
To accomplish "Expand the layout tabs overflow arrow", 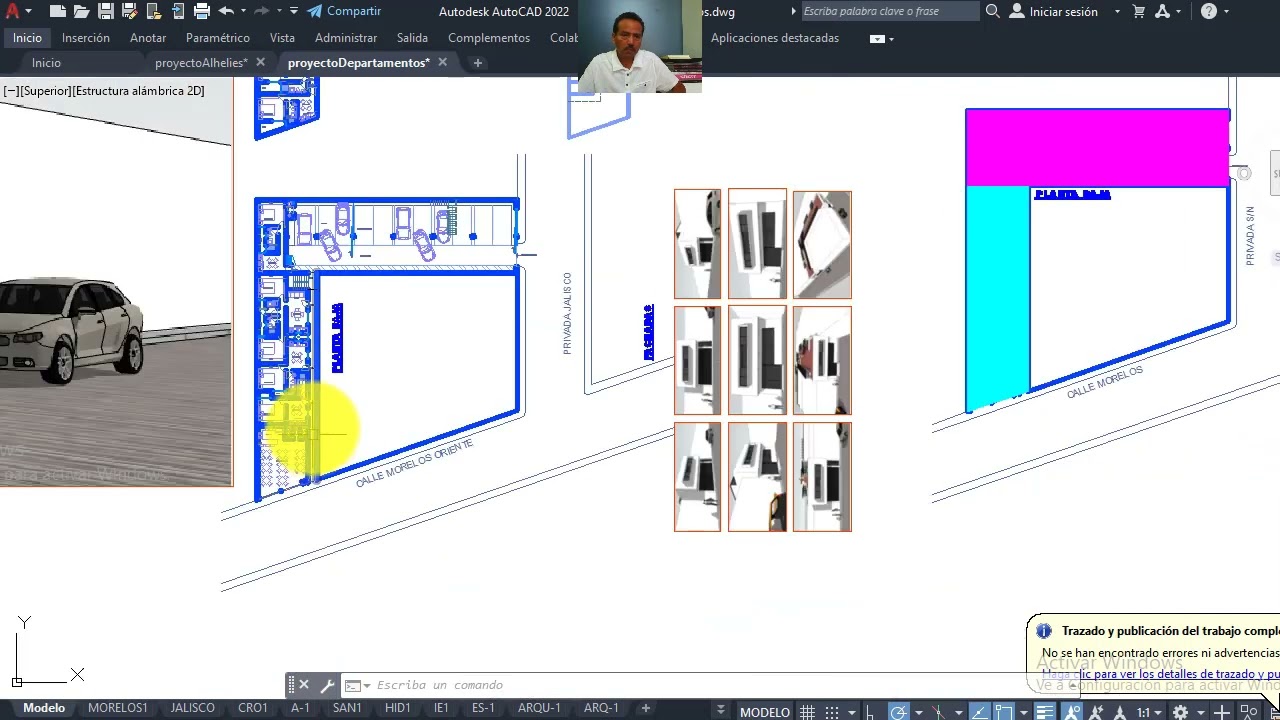I will (719, 710).
